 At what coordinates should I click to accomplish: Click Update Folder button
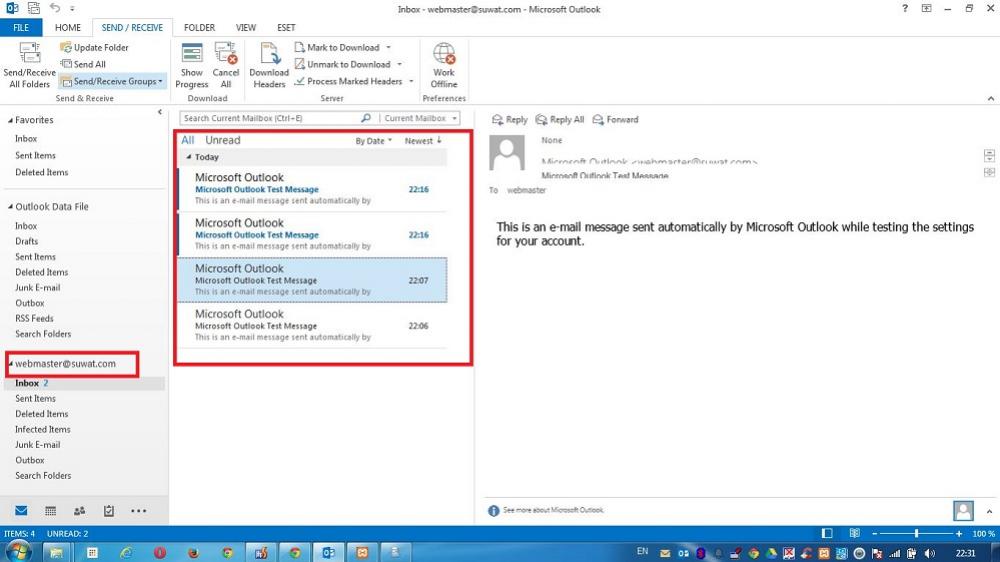coord(94,47)
